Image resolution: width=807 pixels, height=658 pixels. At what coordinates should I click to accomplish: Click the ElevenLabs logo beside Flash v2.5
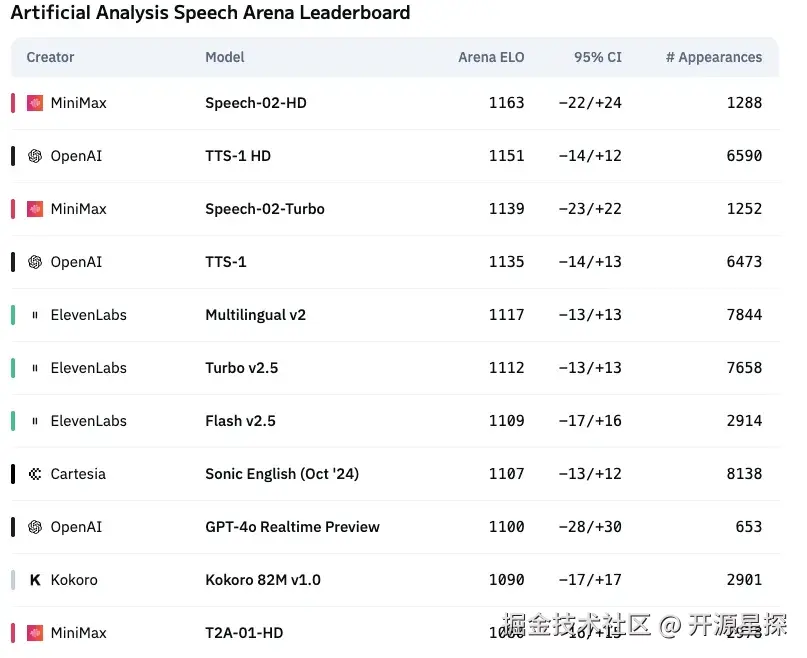click(x=35, y=421)
